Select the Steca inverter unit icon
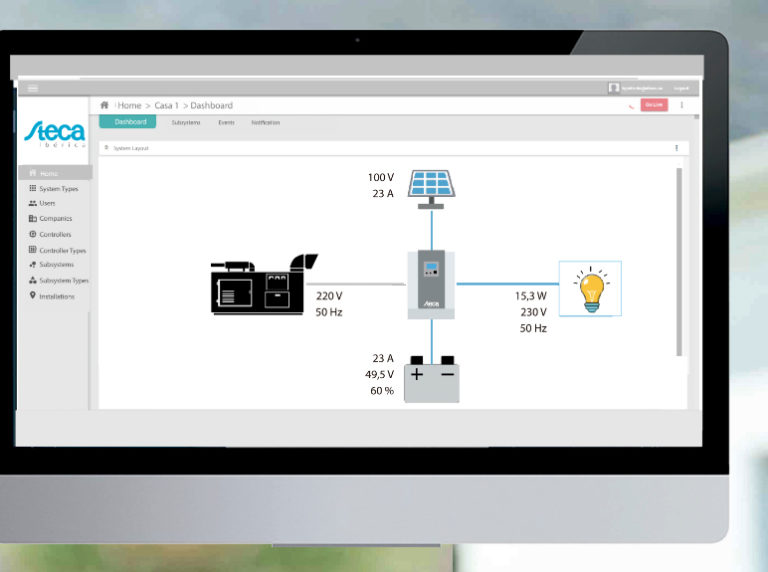This screenshot has height=572, width=768. [x=431, y=284]
